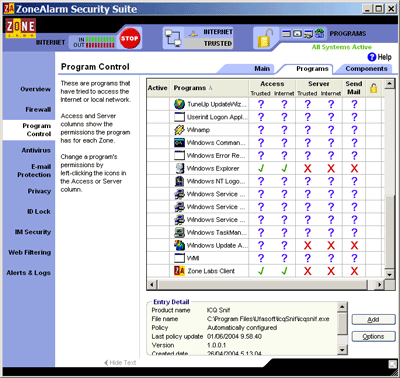Click the TRUSTED zone label
This screenshot has height=378, width=400.
pyautogui.click(x=217, y=44)
